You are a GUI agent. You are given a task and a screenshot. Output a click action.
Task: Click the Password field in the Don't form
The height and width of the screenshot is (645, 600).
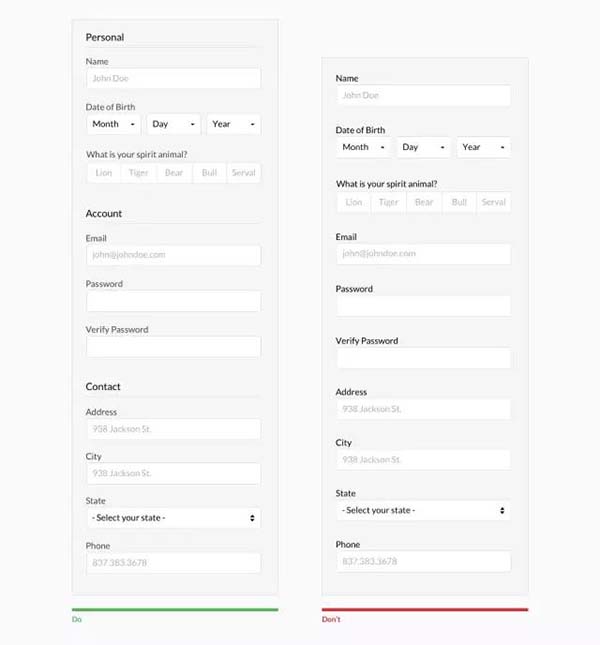tap(423, 306)
